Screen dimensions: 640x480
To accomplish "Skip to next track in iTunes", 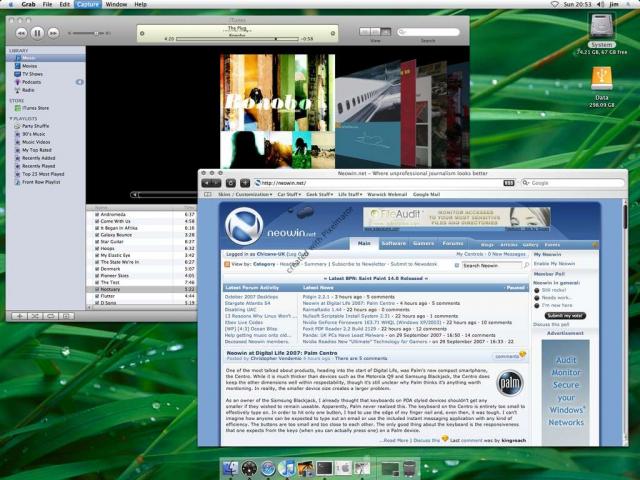I will (x=53, y=33).
